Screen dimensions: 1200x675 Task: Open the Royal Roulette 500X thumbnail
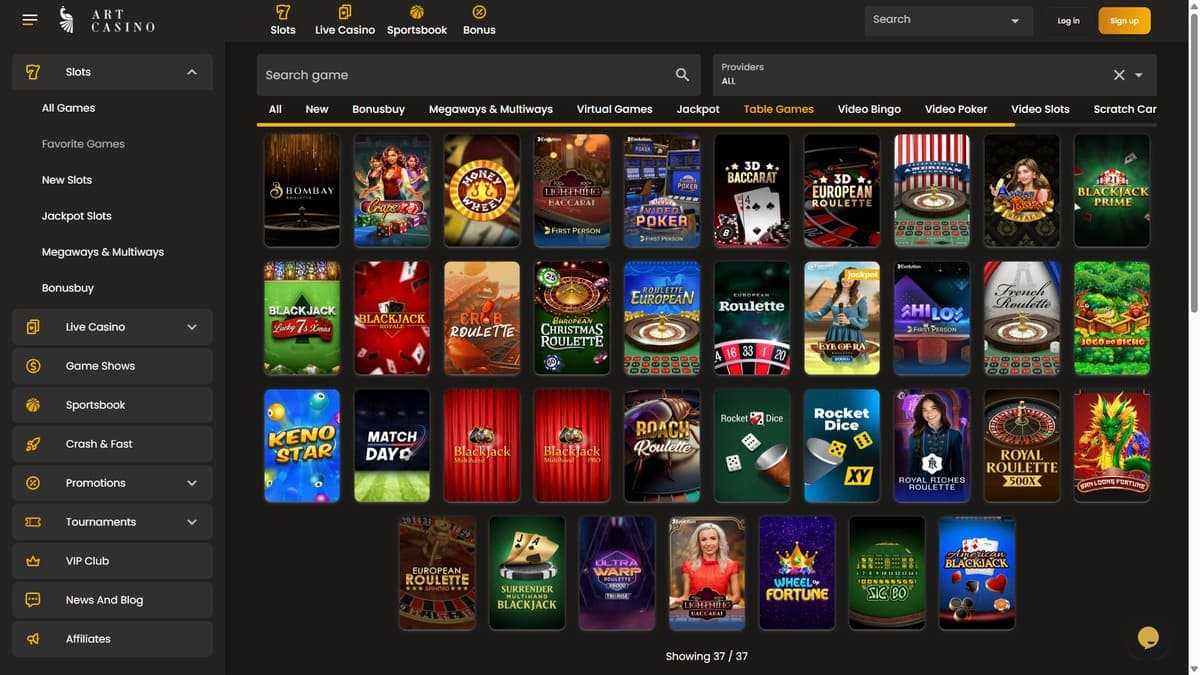pos(1022,446)
